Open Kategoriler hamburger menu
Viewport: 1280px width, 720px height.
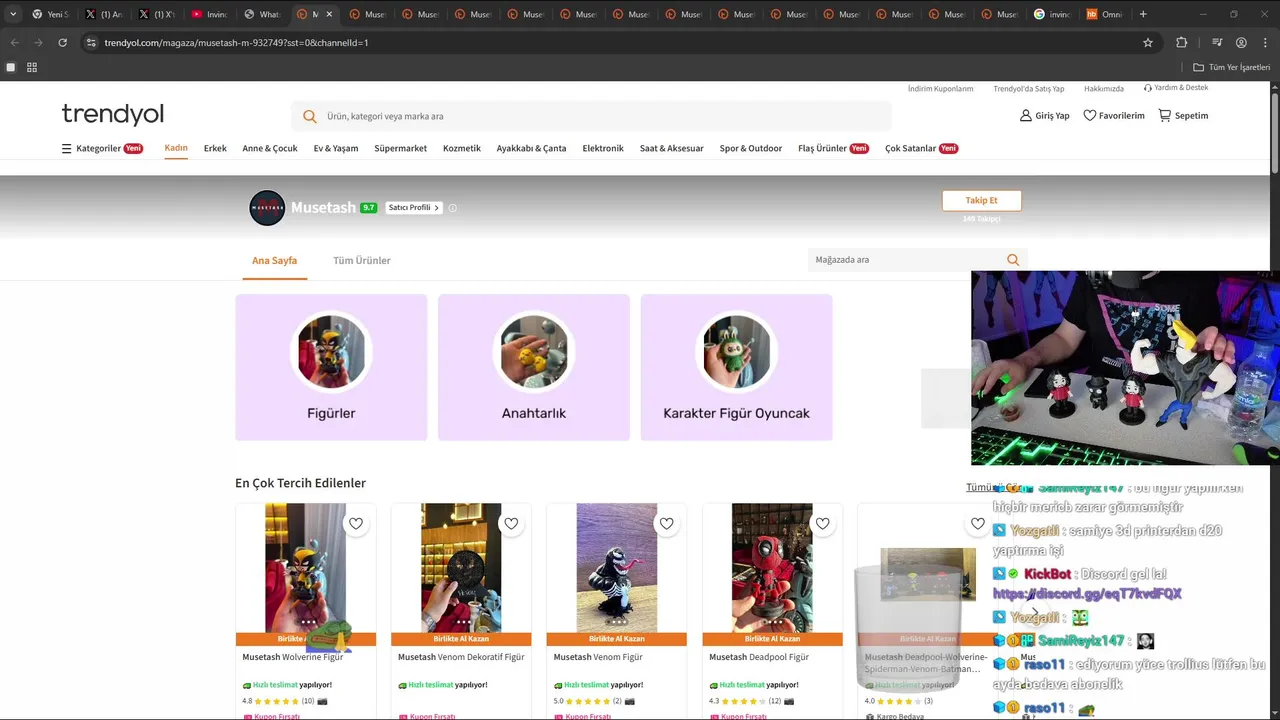click(102, 148)
